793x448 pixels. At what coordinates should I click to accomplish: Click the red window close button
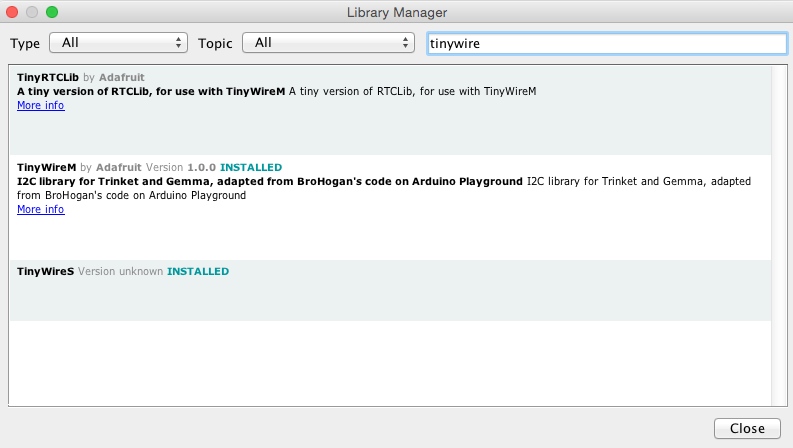12,12
